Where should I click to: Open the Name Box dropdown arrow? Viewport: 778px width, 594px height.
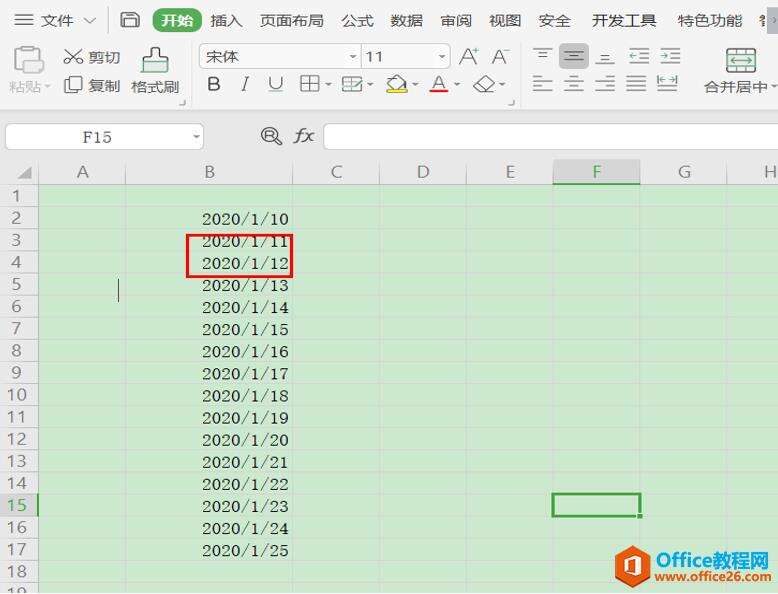196,136
